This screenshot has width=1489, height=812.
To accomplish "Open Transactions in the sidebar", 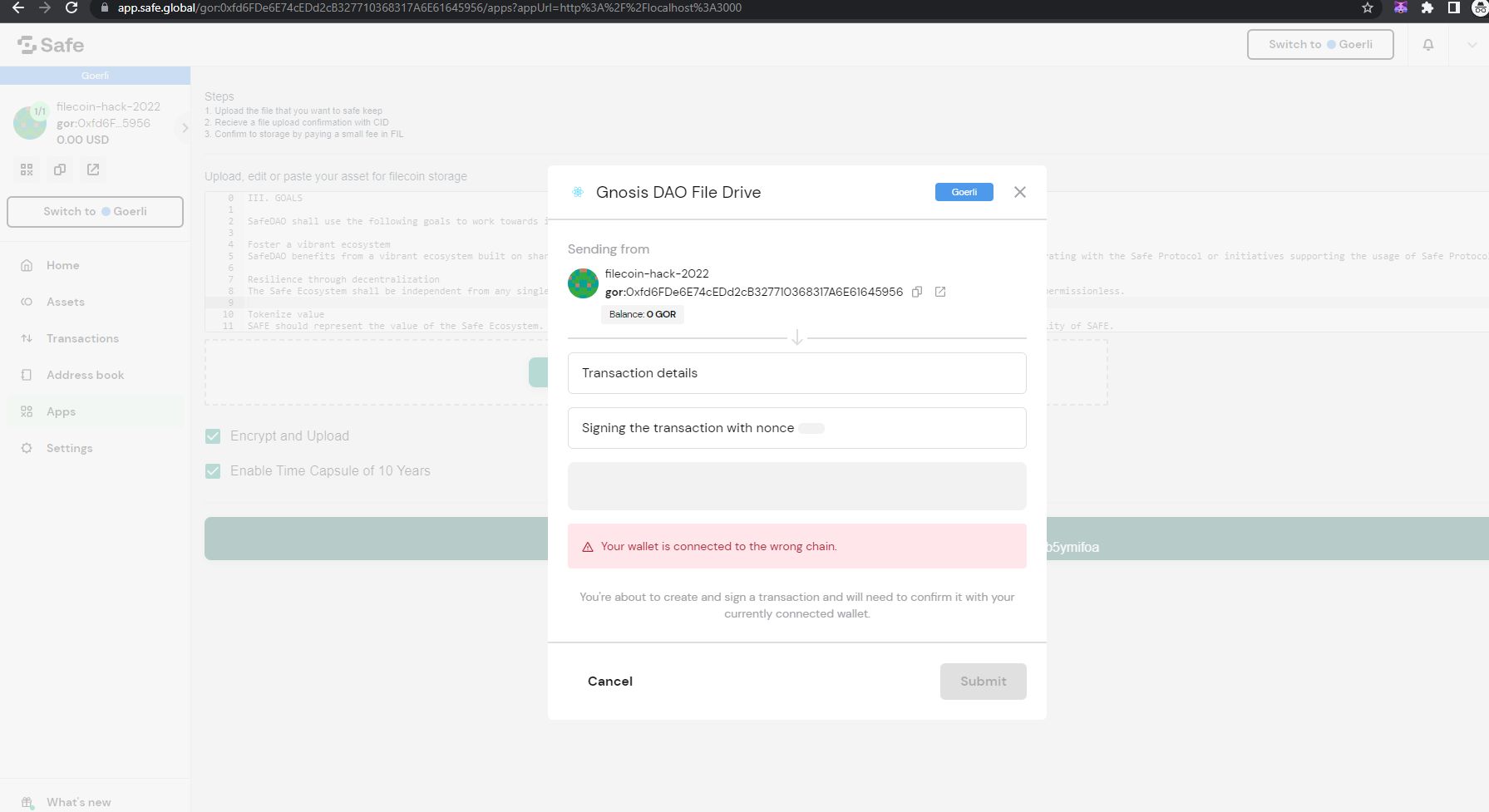I will (95, 338).
